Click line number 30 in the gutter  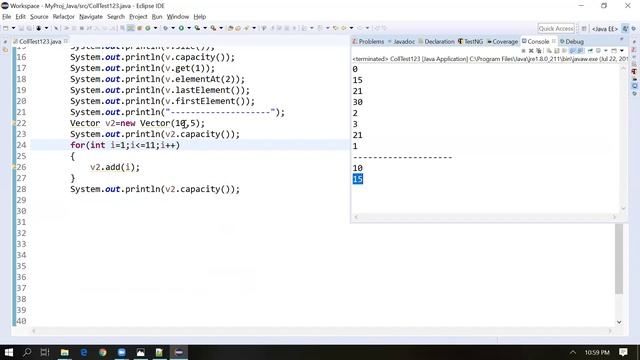point(21,211)
